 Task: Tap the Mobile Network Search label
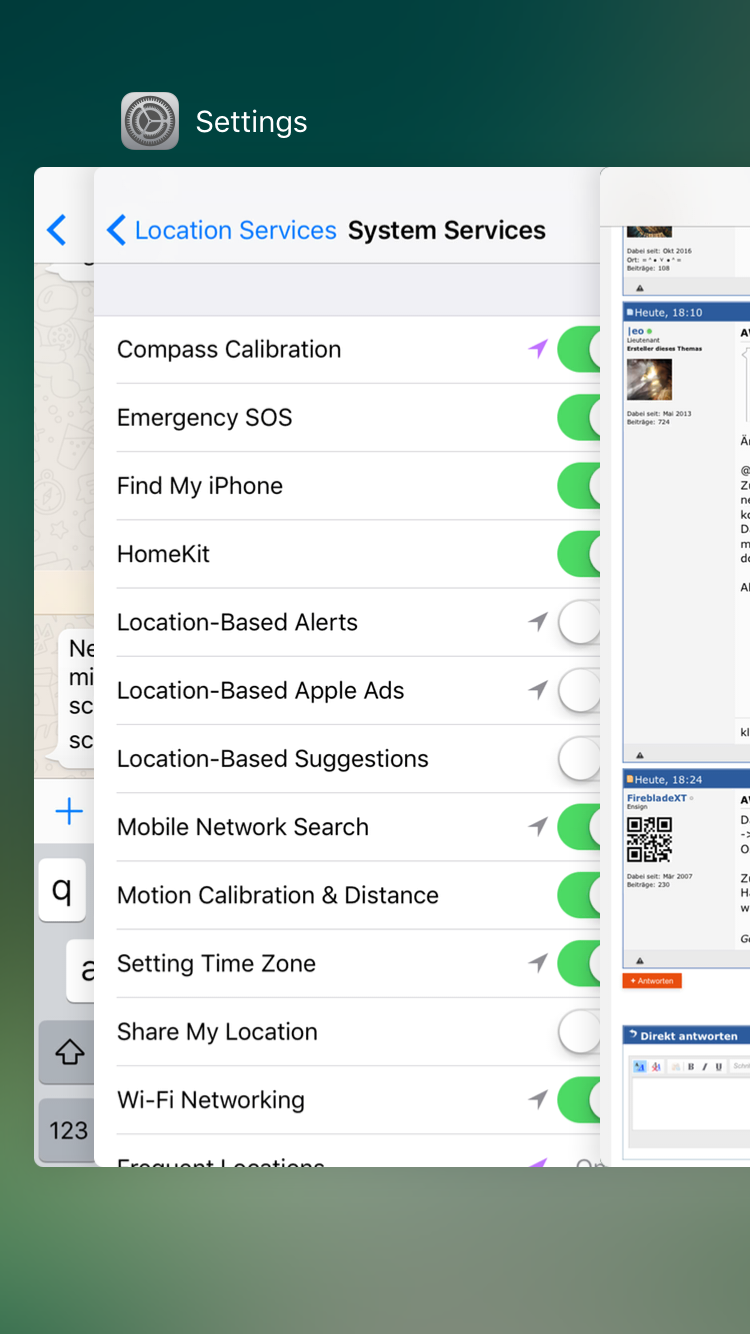(243, 827)
